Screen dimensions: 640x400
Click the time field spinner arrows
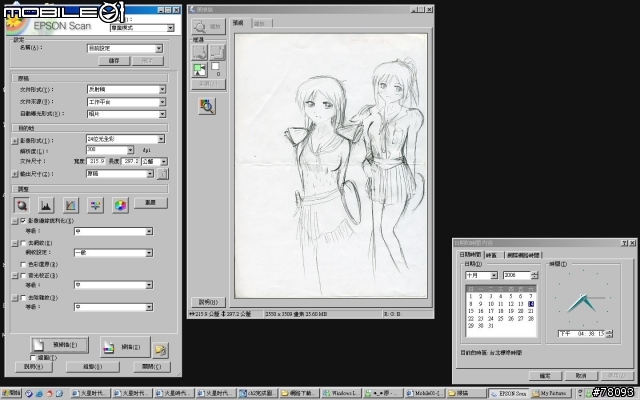tap(609, 334)
